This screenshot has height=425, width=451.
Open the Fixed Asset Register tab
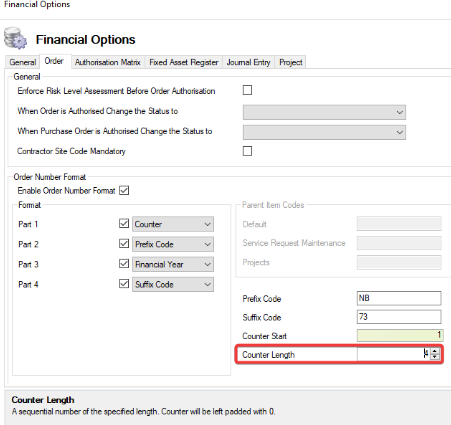click(184, 62)
